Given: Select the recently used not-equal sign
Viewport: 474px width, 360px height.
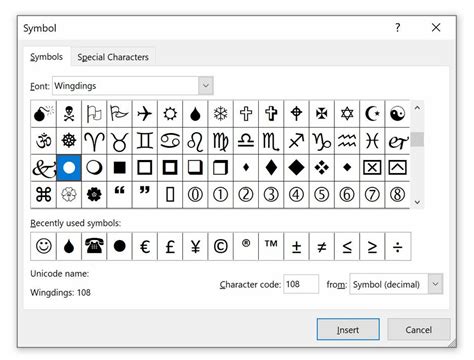Looking at the screenshot, I should [x=322, y=247].
